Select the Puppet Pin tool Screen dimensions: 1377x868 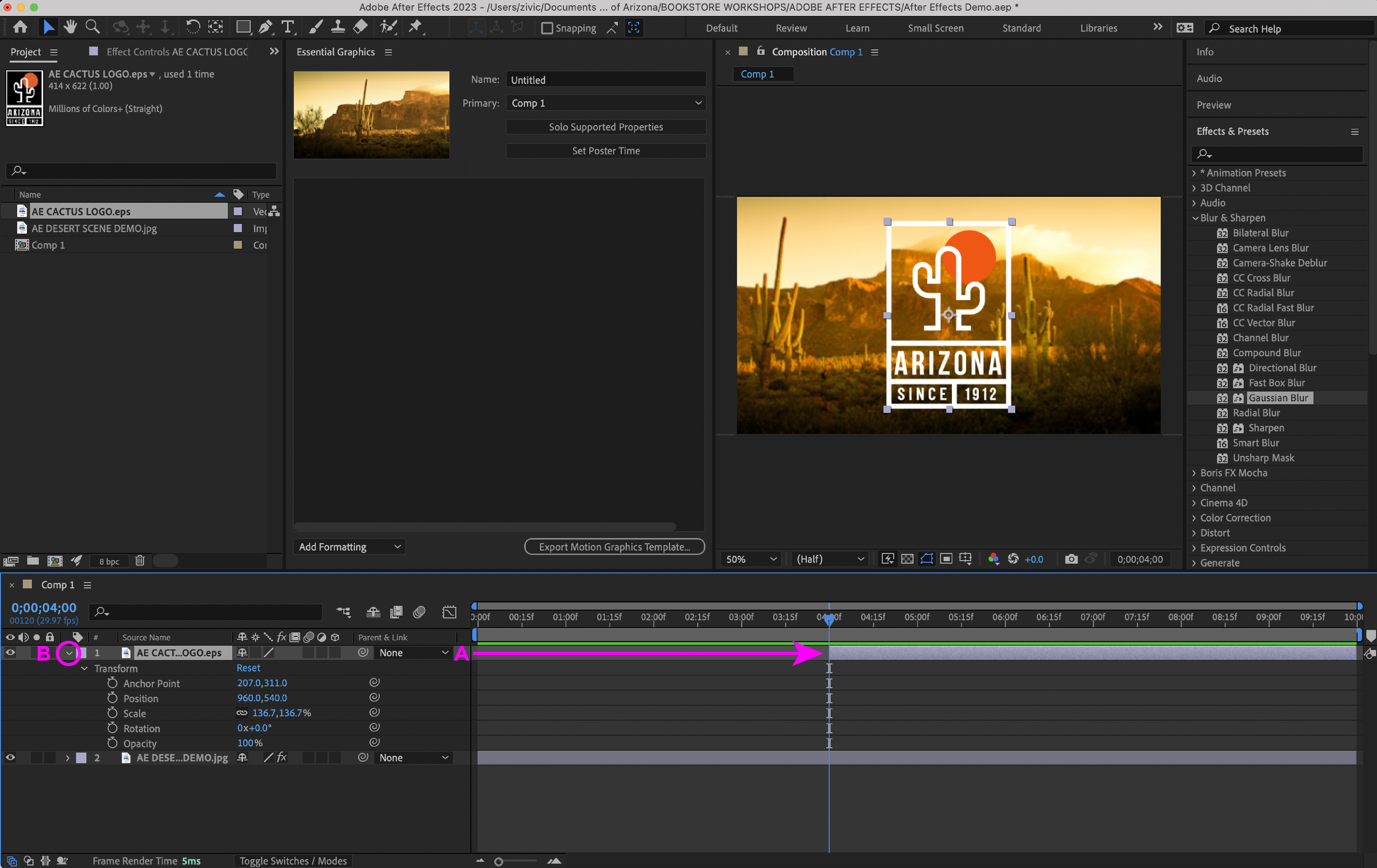pos(415,27)
